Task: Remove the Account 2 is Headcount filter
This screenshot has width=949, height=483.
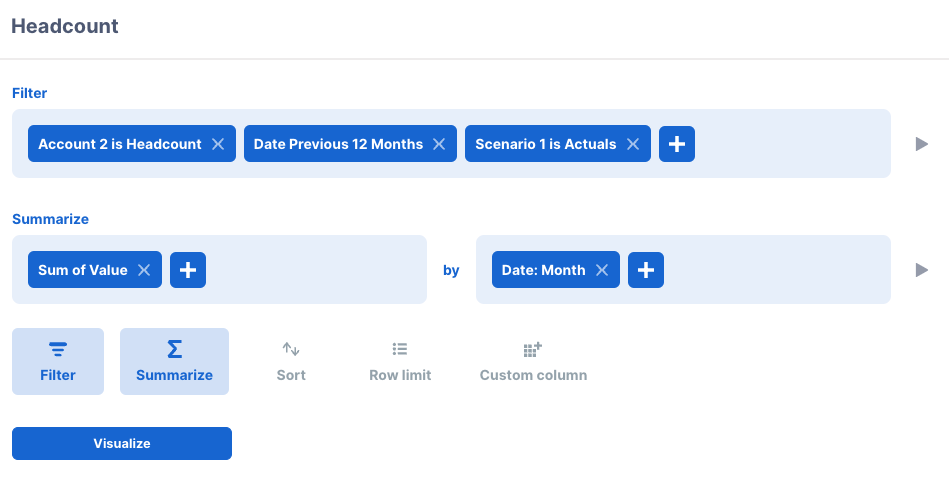Action: pos(218,144)
